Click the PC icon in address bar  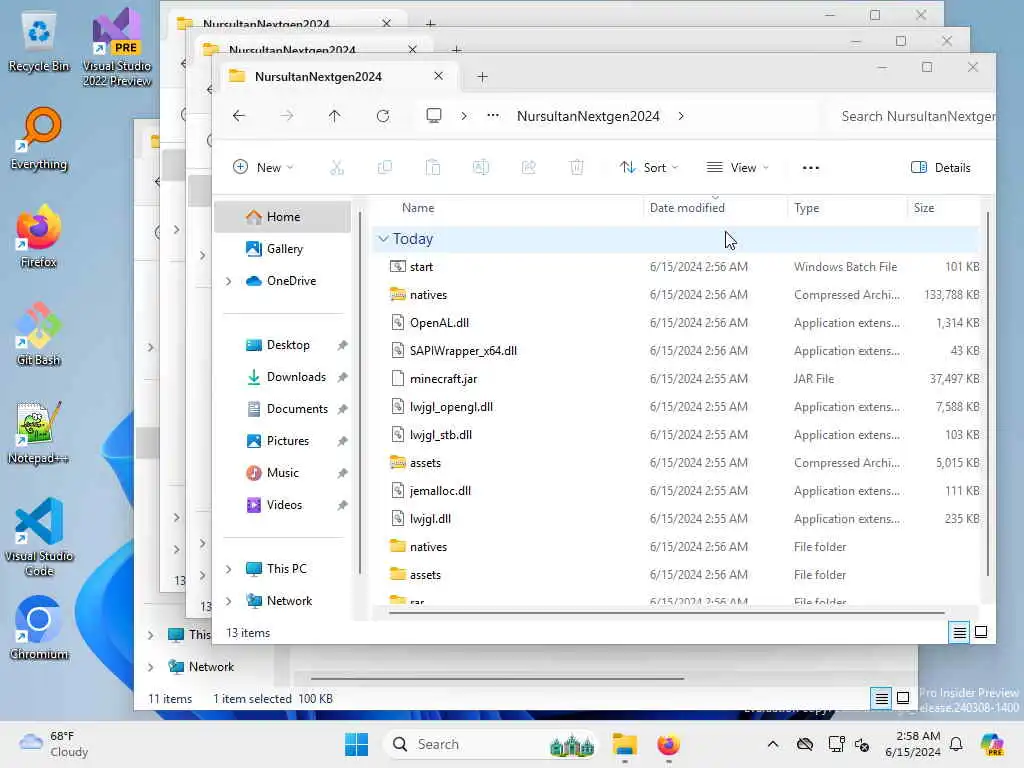pyautogui.click(x=434, y=116)
